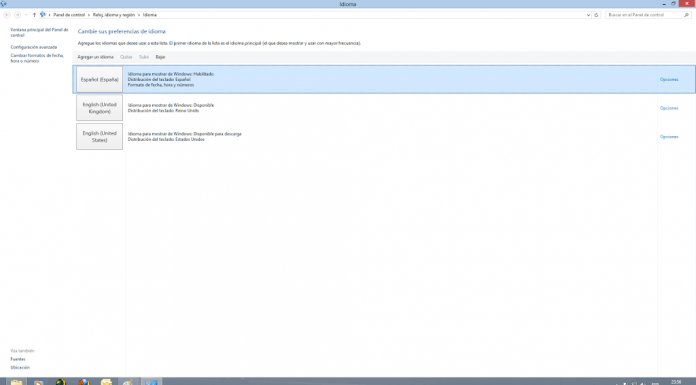Click the window icon in the title bar
696x385 pixels.
pyautogui.click(x=4, y=4)
